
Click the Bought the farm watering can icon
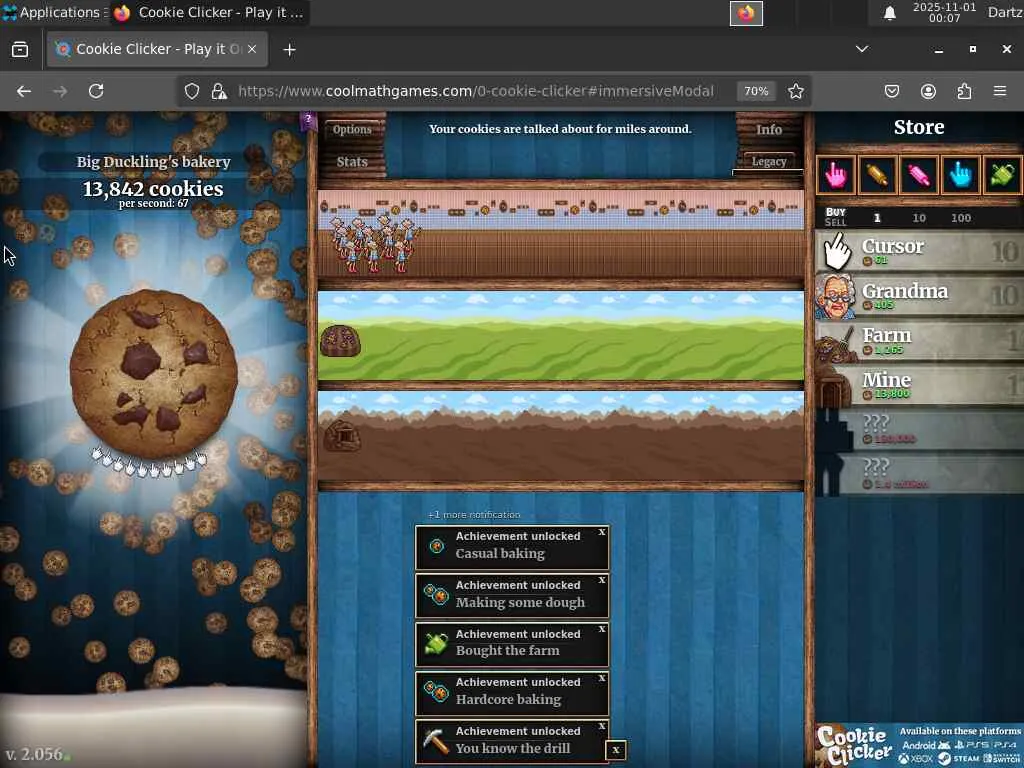436,644
